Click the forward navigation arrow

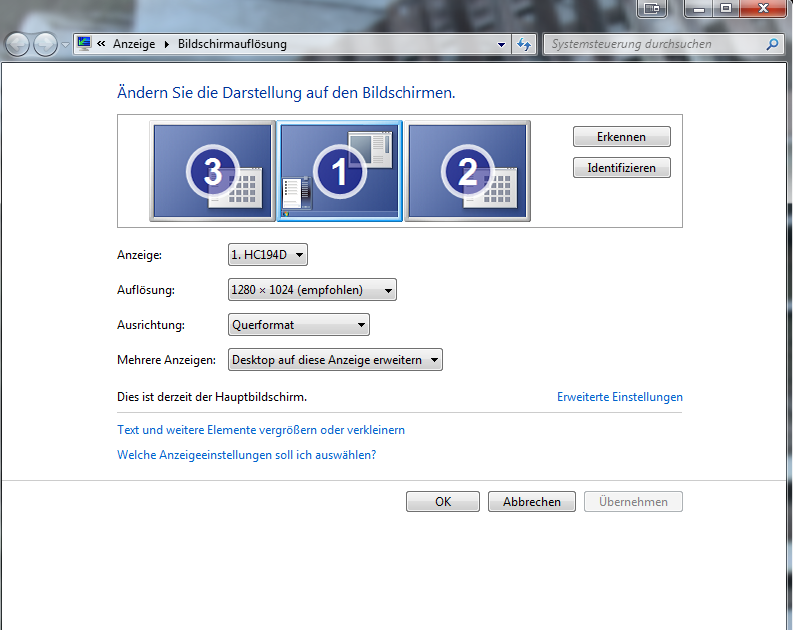click(x=46, y=44)
